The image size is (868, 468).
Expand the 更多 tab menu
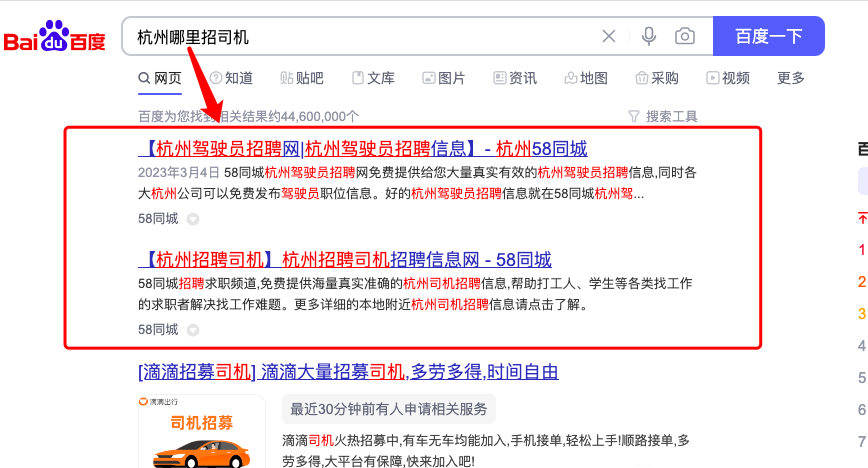tap(790, 78)
